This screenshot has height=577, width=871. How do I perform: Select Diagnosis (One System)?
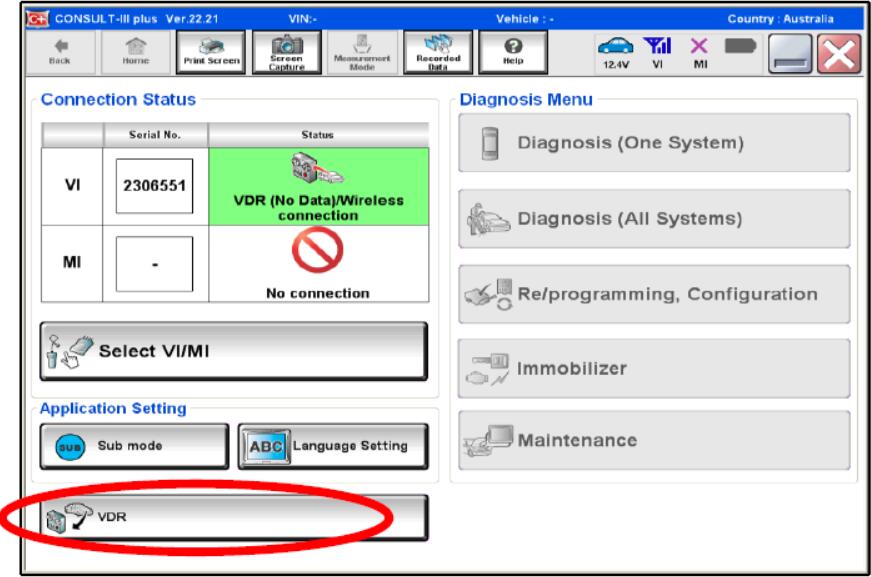654,143
